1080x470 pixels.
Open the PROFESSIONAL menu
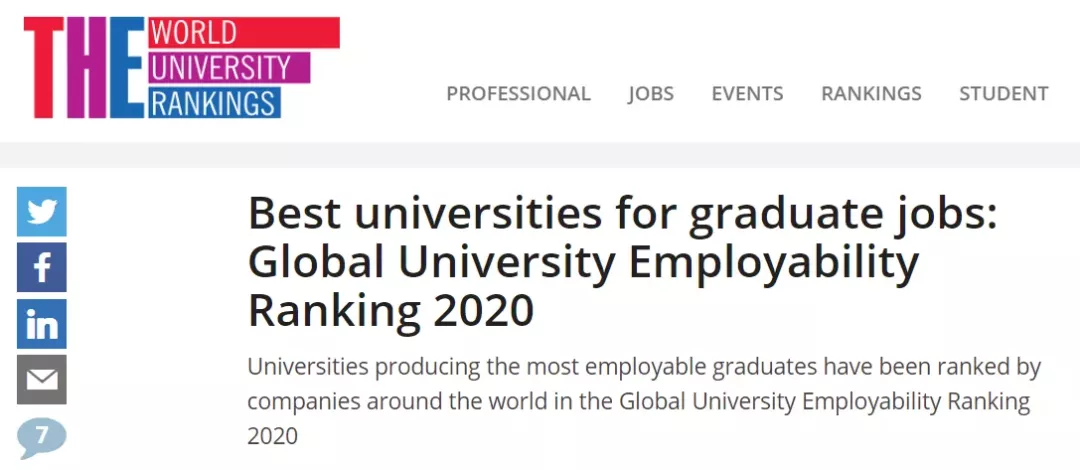point(518,93)
